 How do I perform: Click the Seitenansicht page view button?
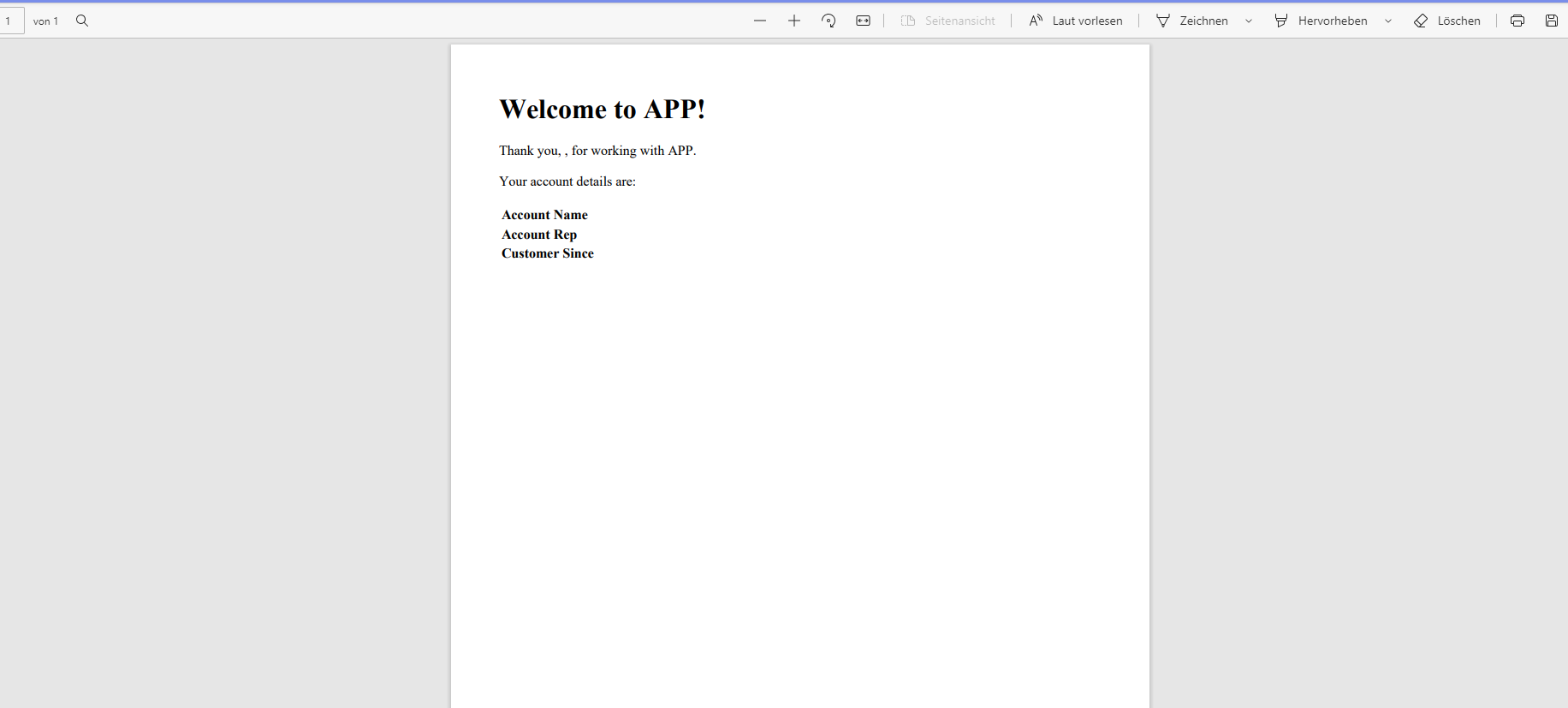click(948, 21)
